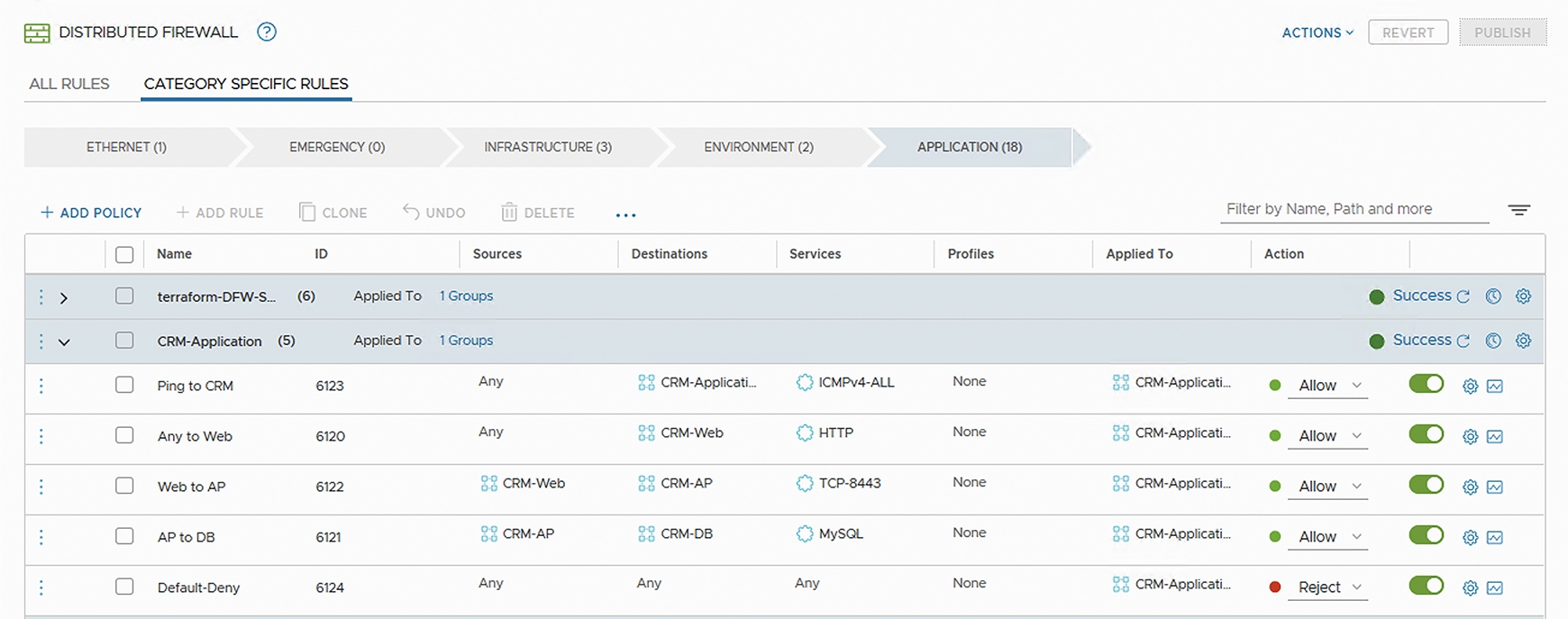Select the Any to Web rule checkbox
The width and height of the screenshot is (1568, 619).
124,435
